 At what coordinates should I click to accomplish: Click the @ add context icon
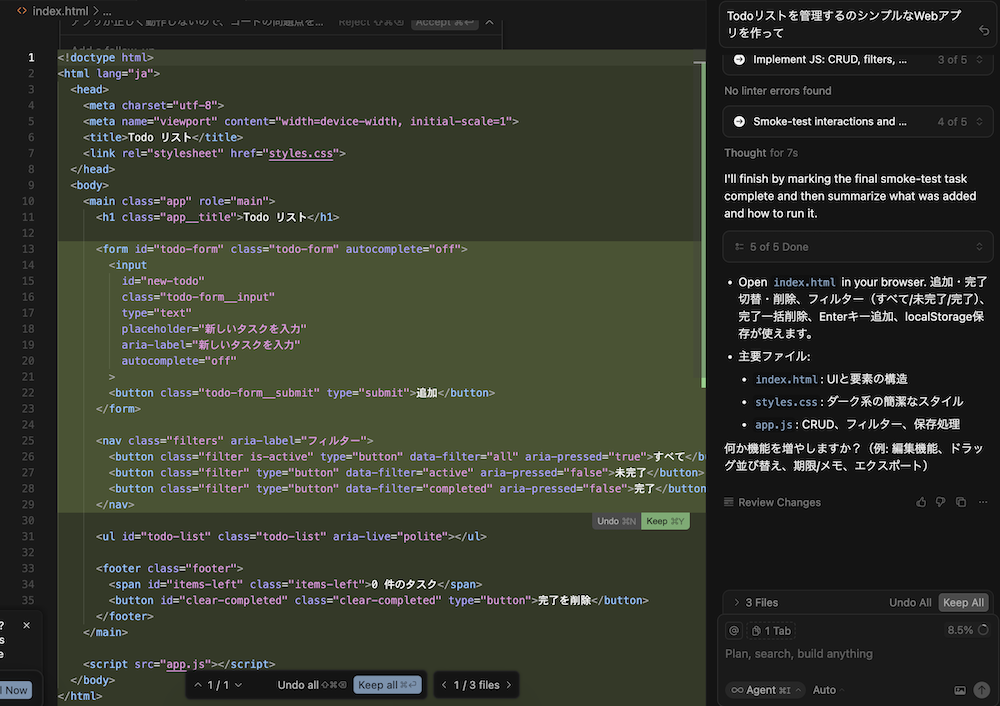tap(734, 630)
